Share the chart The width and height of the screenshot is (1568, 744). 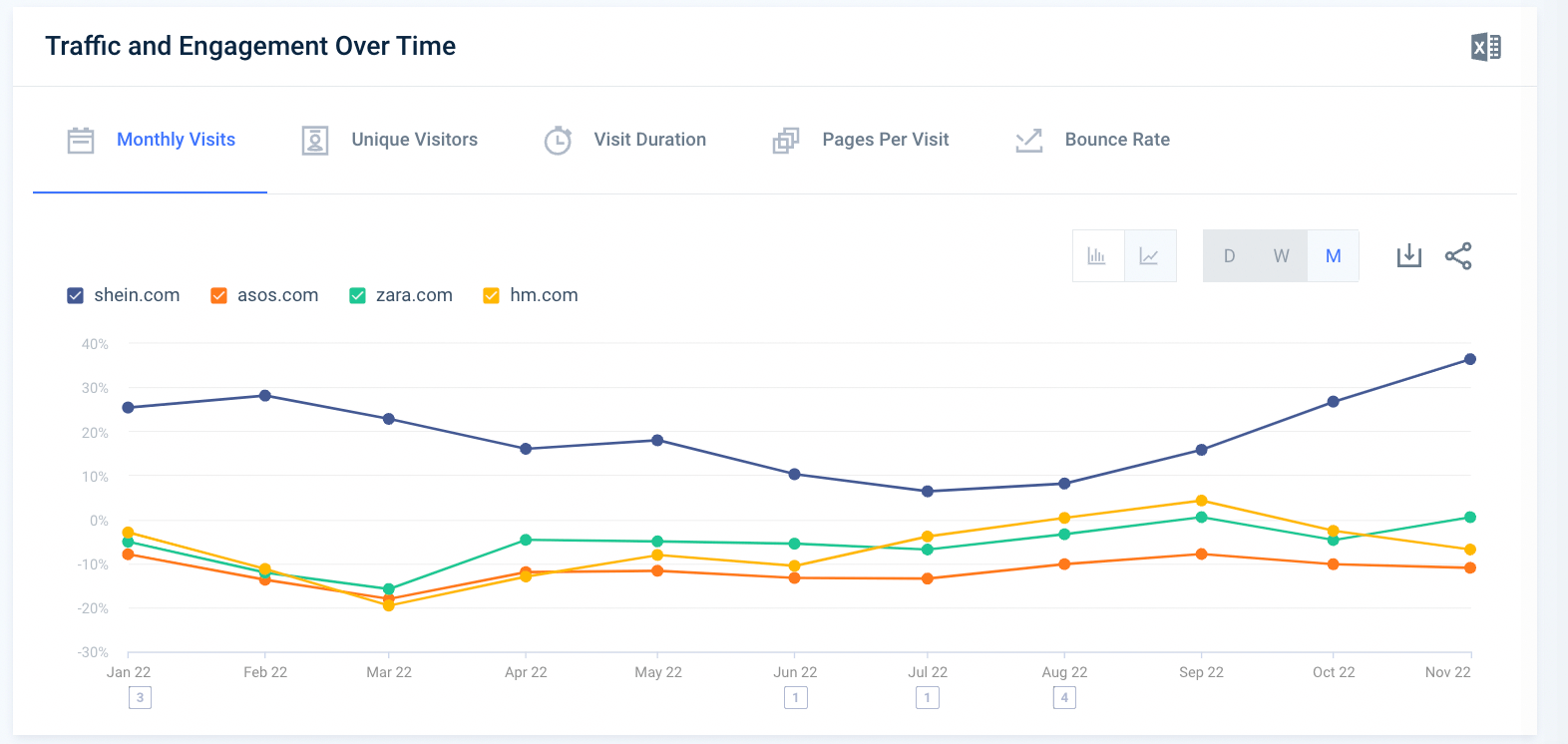[1458, 256]
